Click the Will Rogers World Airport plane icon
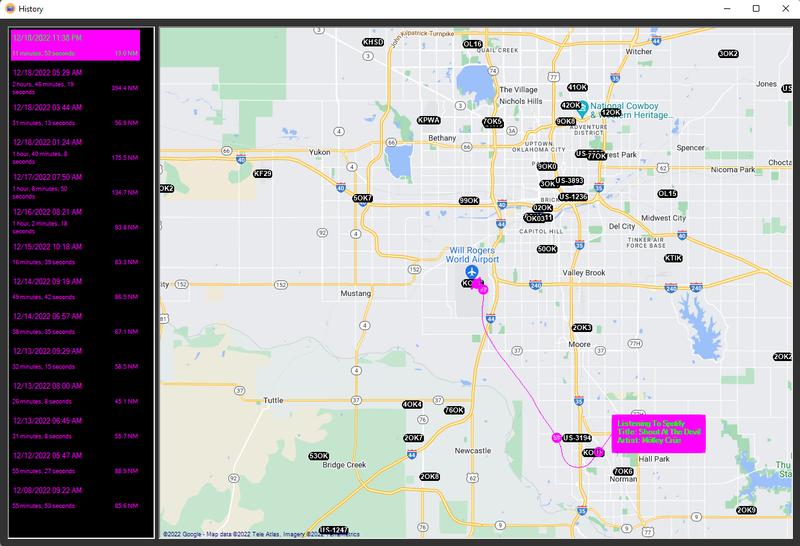Screen dimensions: 800x546 click(472, 271)
